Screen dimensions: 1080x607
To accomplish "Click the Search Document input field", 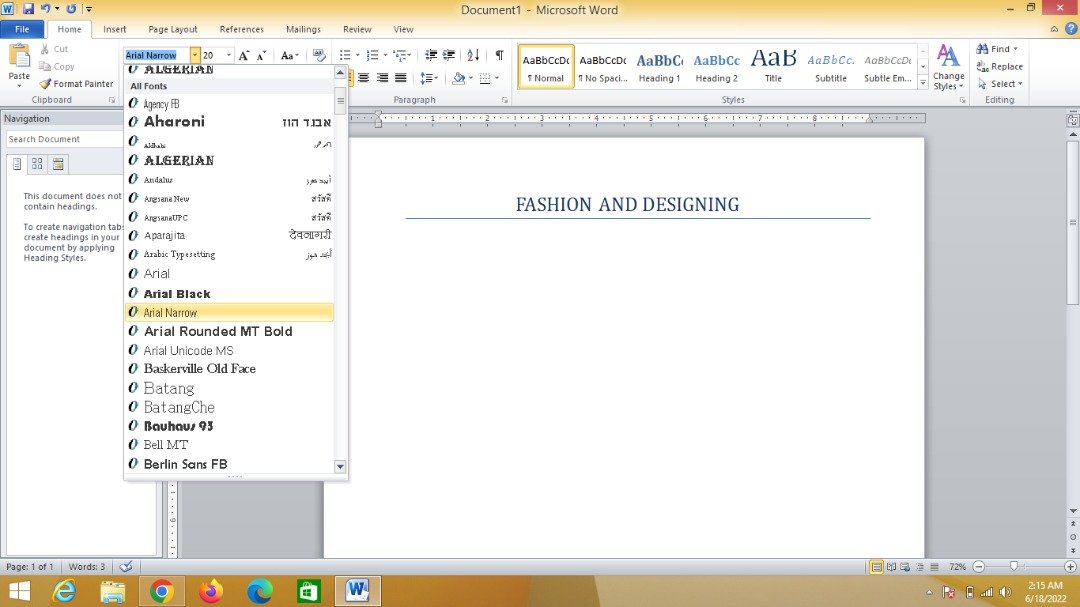I will coord(63,139).
